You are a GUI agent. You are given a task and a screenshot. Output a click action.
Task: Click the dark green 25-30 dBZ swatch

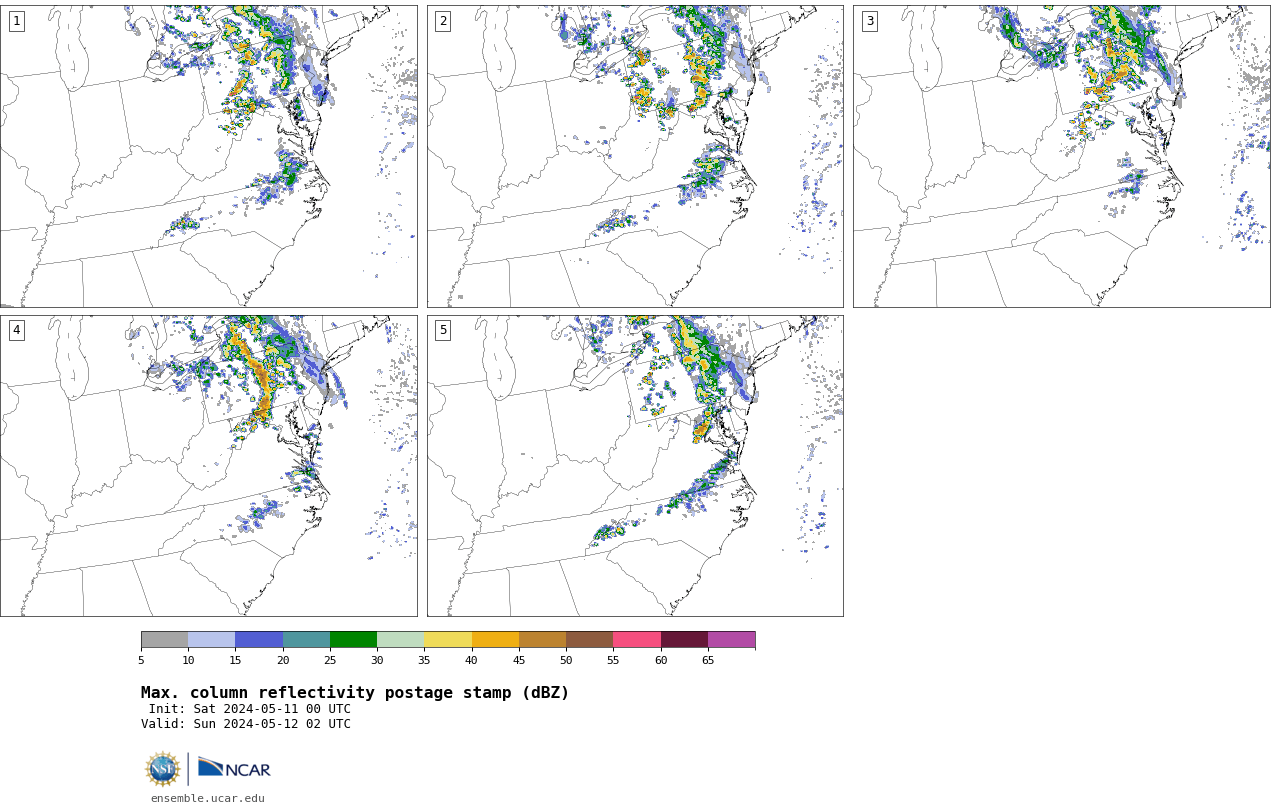(x=354, y=640)
